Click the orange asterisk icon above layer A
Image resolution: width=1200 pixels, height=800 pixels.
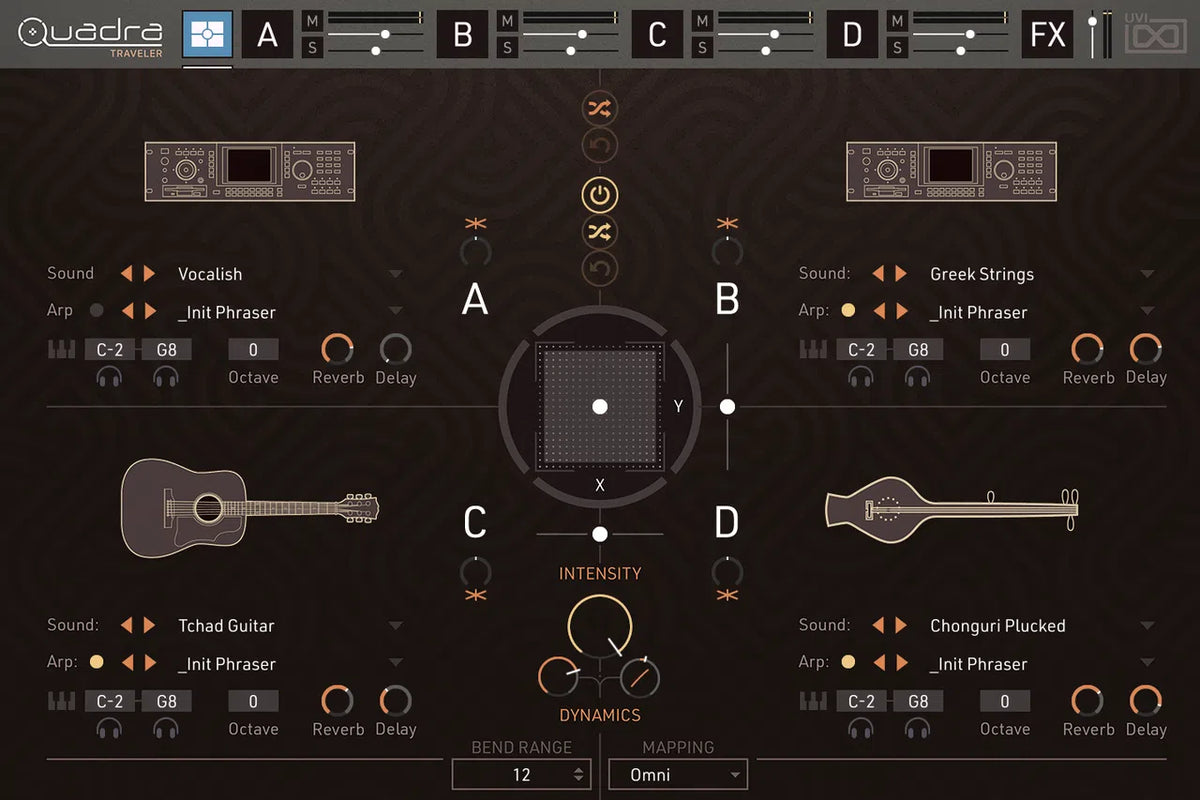tap(475, 223)
